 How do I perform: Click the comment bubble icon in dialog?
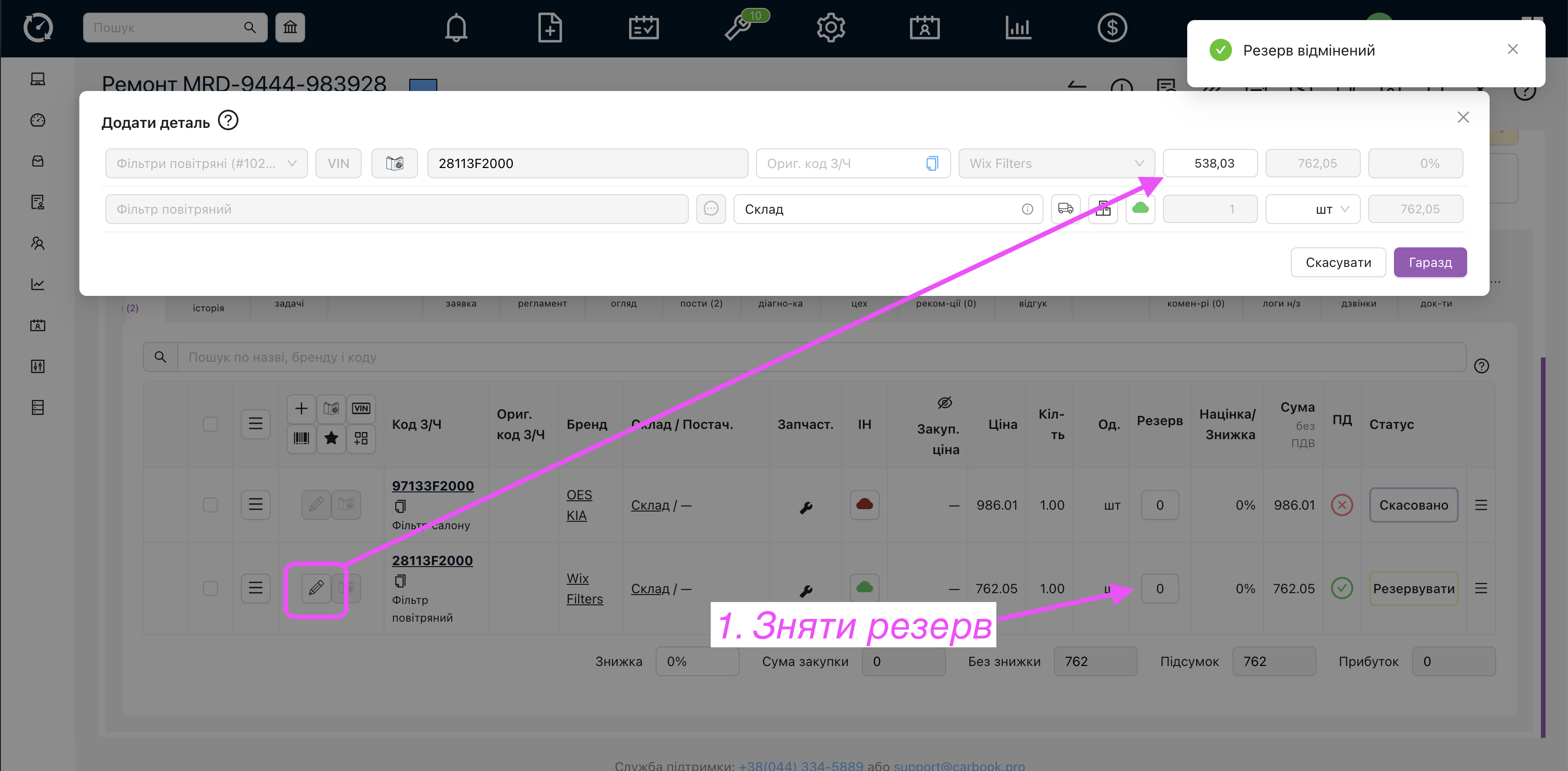click(x=711, y=209)
